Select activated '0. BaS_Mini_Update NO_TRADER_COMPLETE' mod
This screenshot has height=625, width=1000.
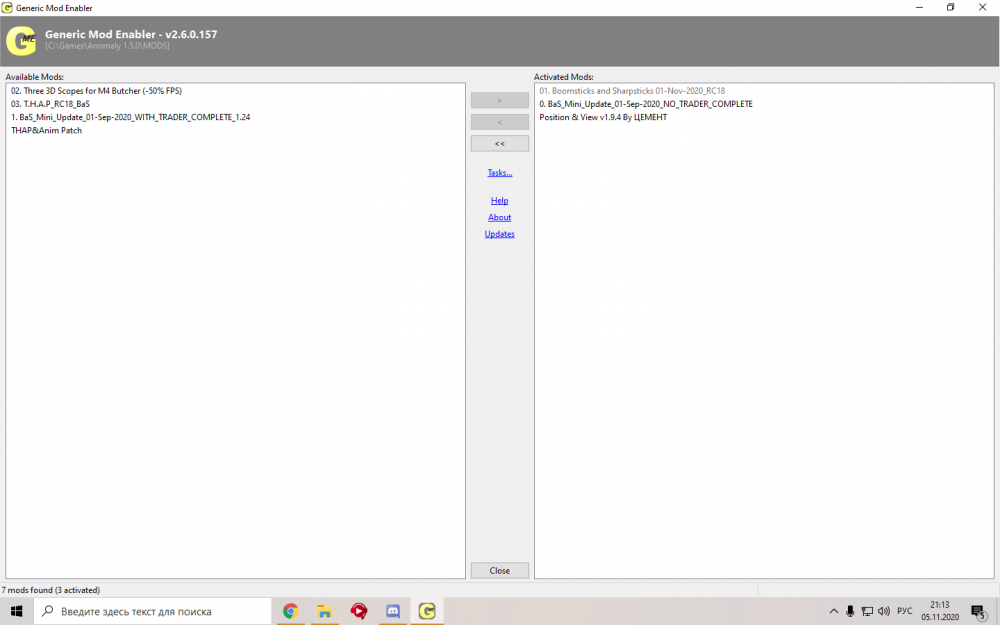pyautogui.click(x=646, y=104)
